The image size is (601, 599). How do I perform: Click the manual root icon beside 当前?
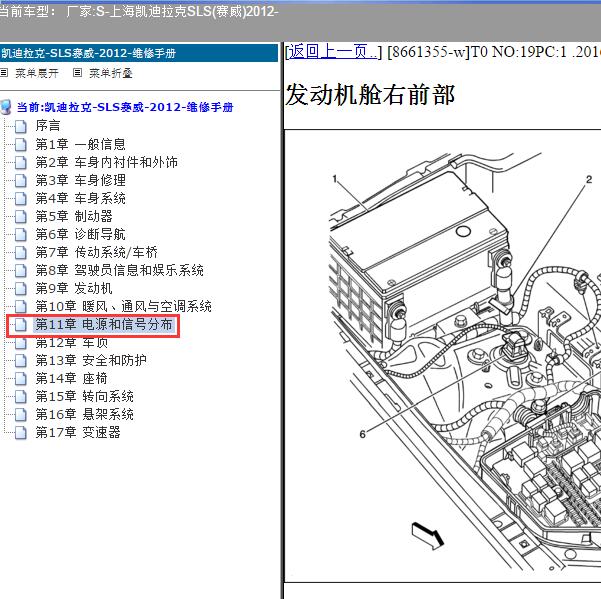click(x=6, y=107)
